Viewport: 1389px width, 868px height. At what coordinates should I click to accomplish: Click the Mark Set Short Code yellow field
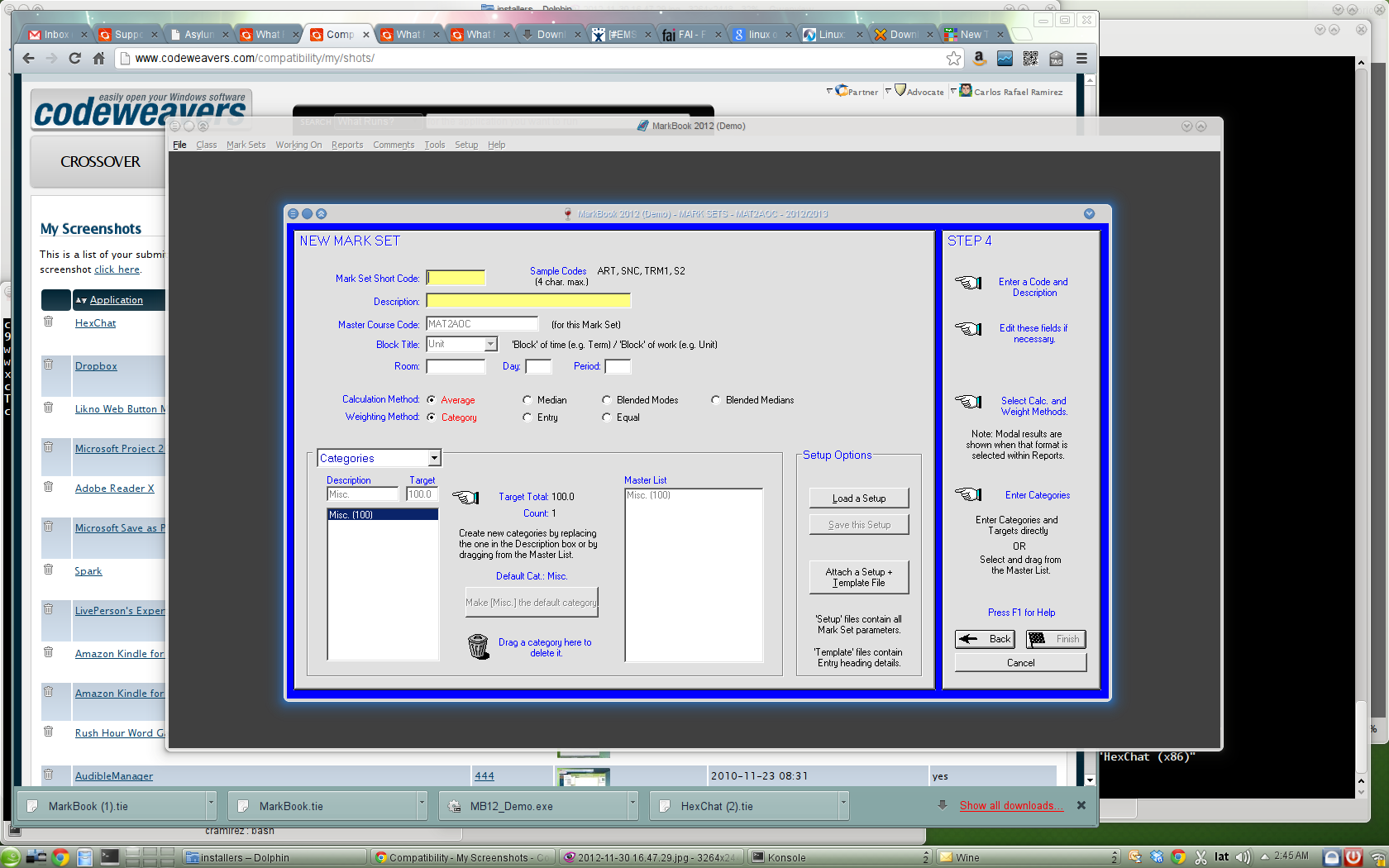point(456,279)
